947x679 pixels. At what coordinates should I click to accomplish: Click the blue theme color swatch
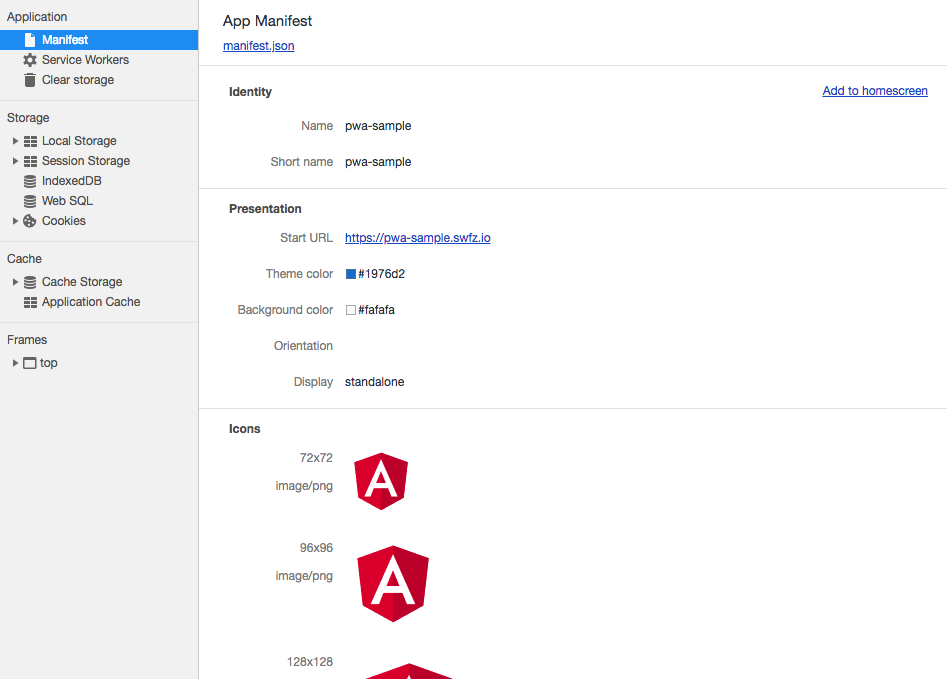tap(350, 274)
